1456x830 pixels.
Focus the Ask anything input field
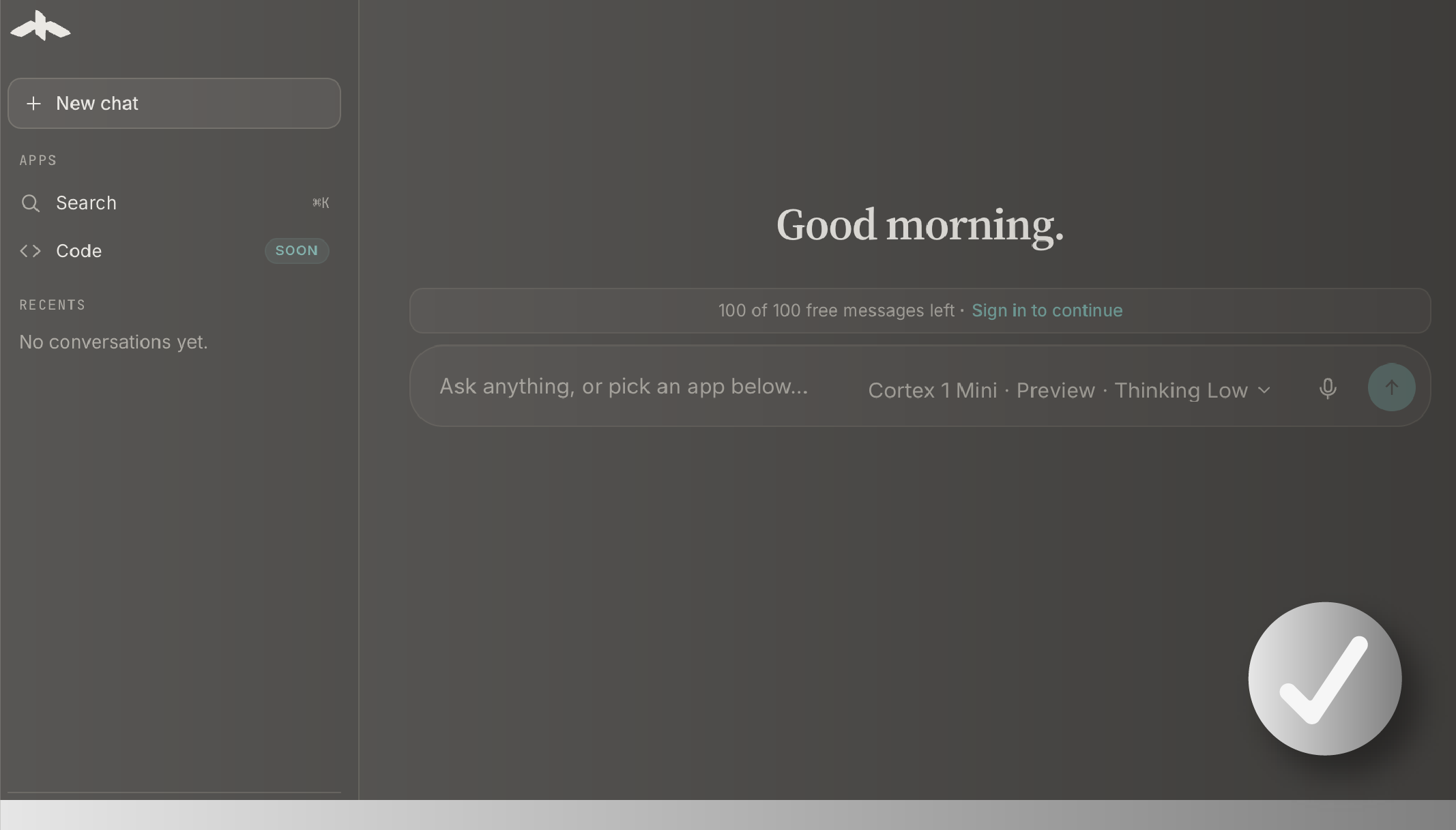[x=624, y=386]
